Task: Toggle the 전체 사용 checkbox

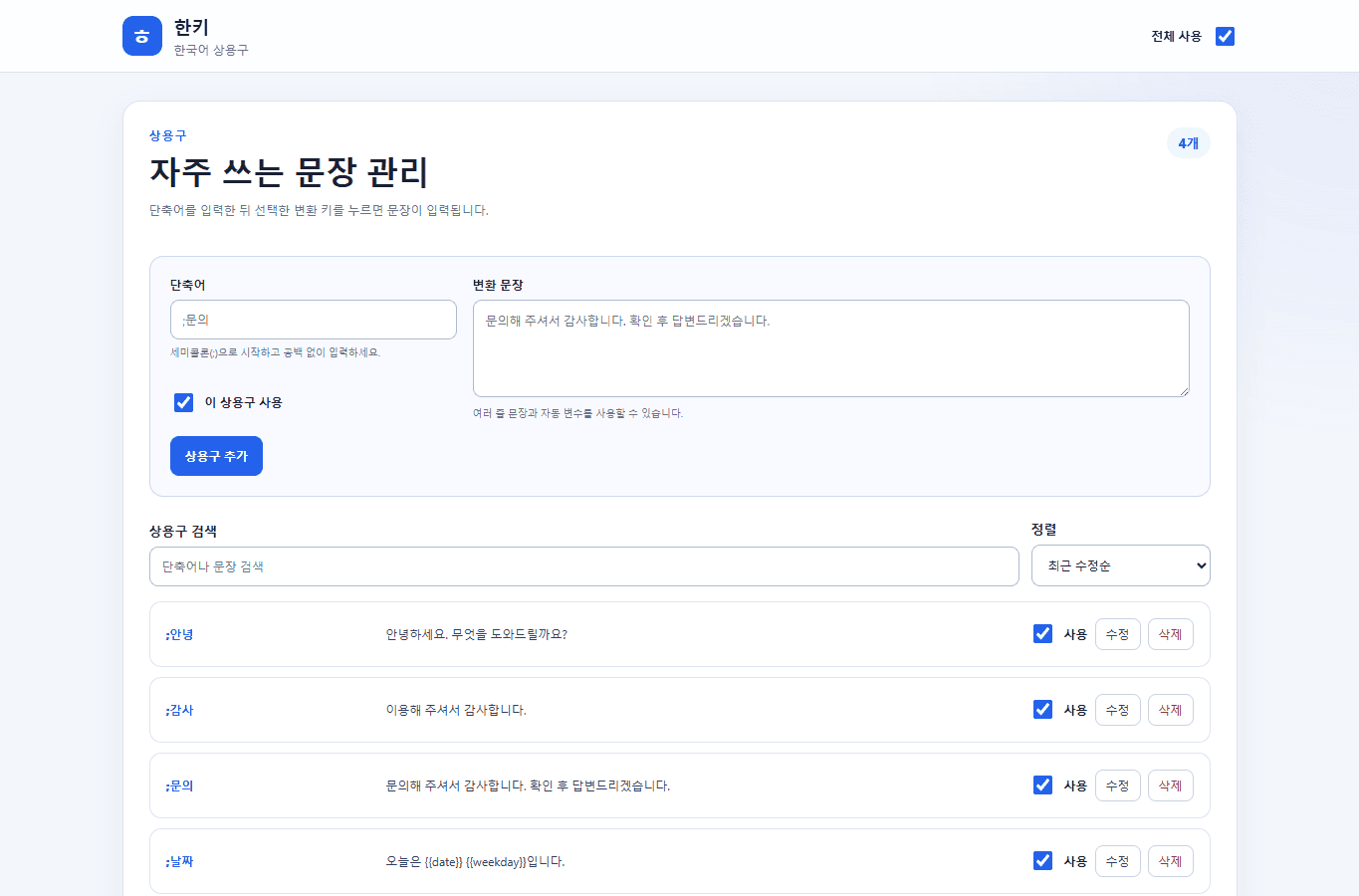Action: coord(1225,36)
